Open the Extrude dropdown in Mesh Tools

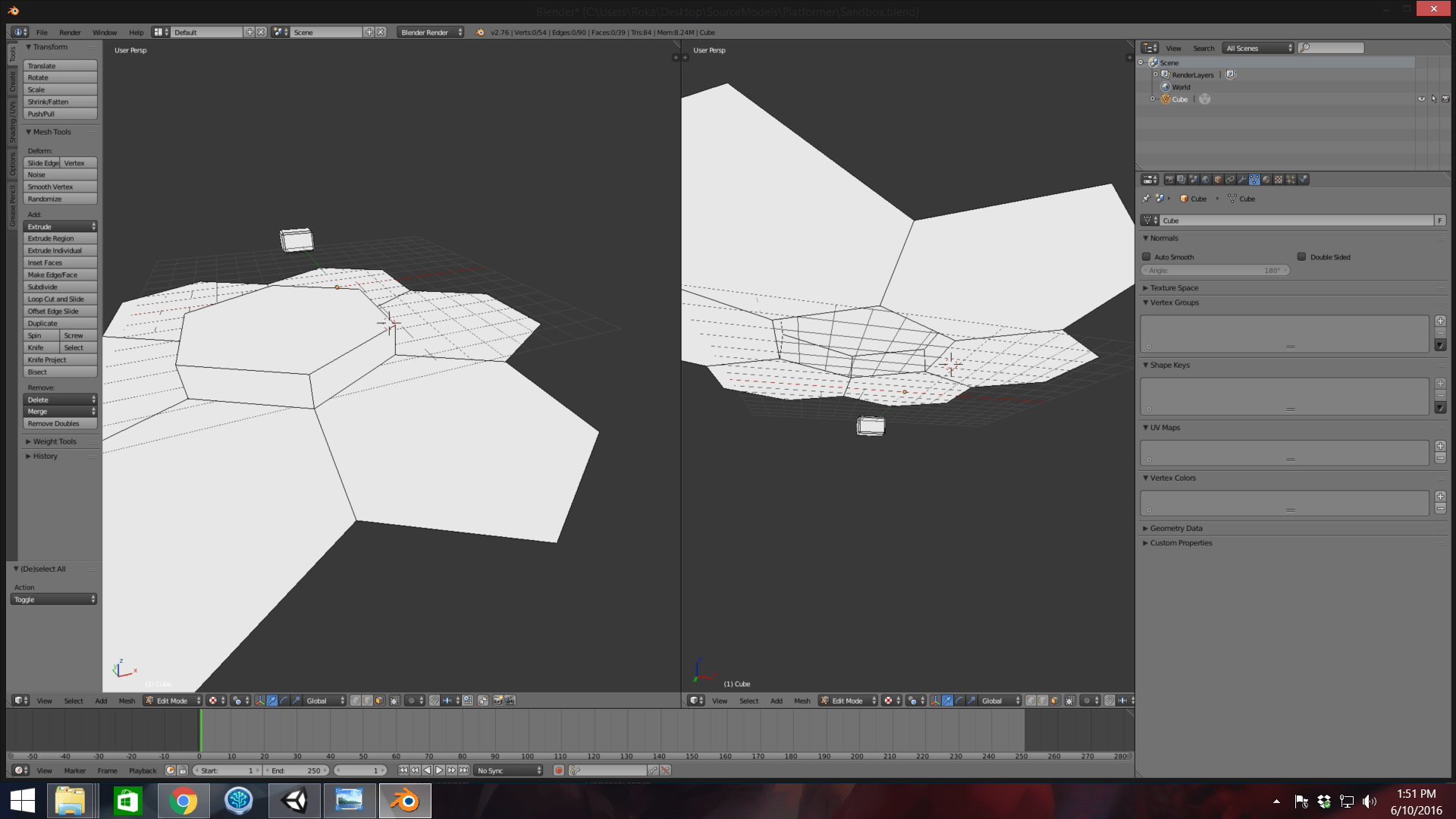tap(60, 226)
